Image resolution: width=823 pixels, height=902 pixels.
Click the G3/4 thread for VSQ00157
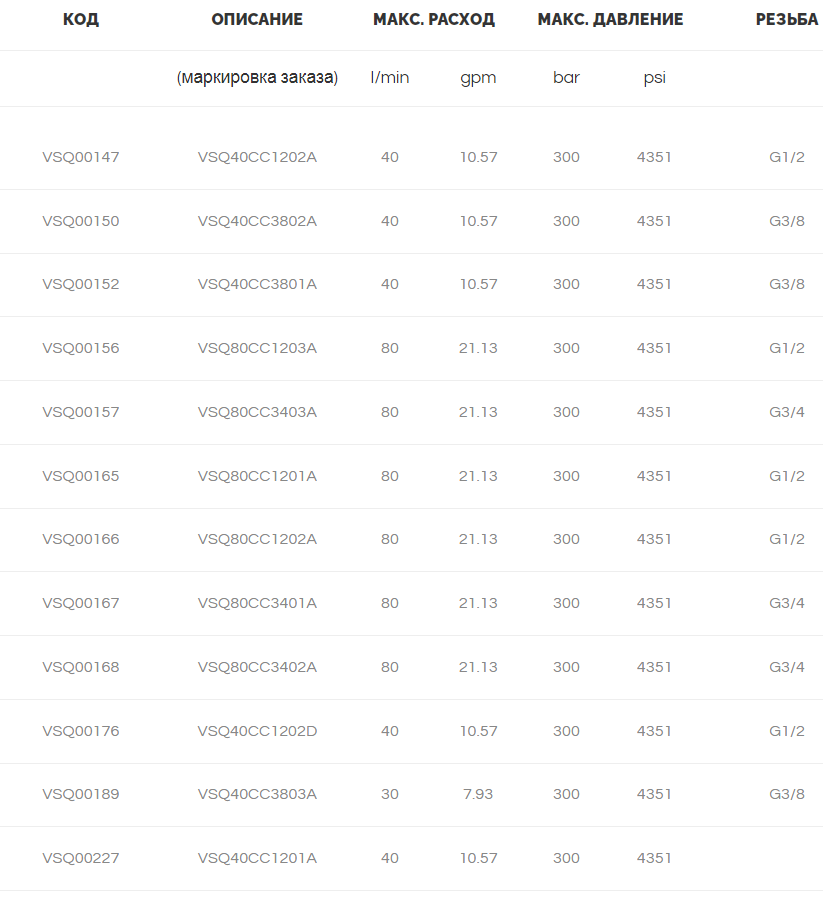click(787, 412)
